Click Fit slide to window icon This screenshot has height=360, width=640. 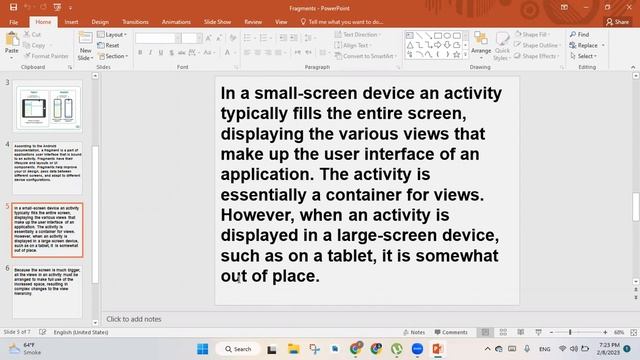[x=633, y=332]
